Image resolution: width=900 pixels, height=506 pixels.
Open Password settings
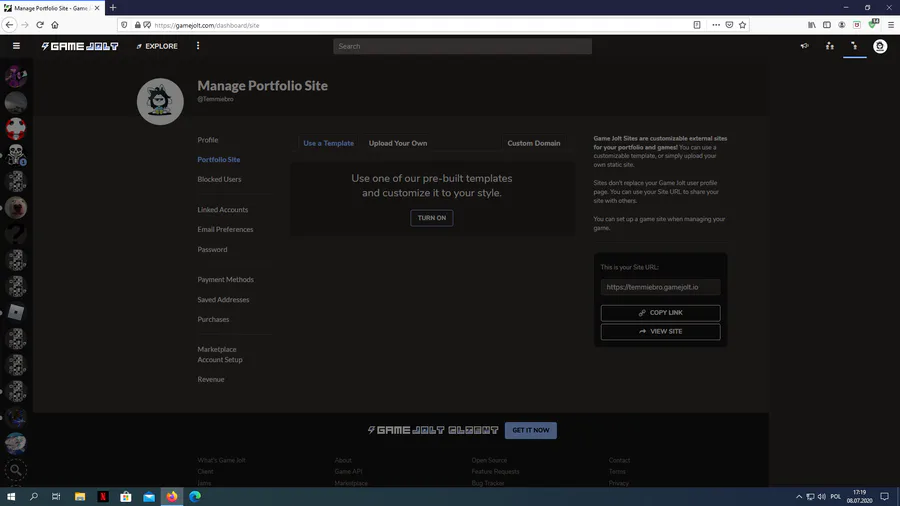pos(212,250)
